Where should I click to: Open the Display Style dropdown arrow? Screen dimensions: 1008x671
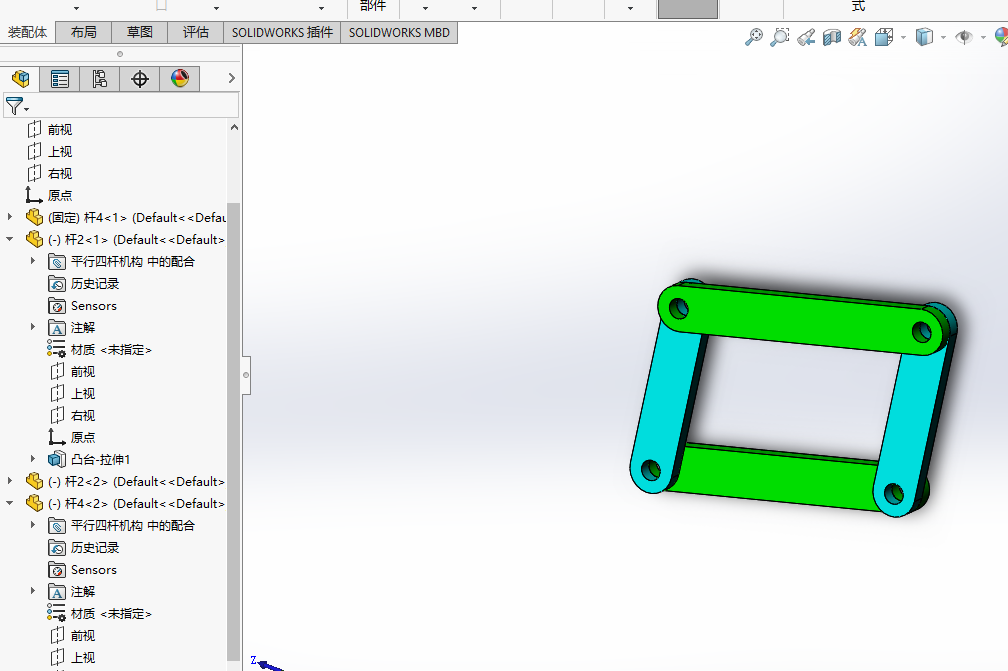(943, 38)
